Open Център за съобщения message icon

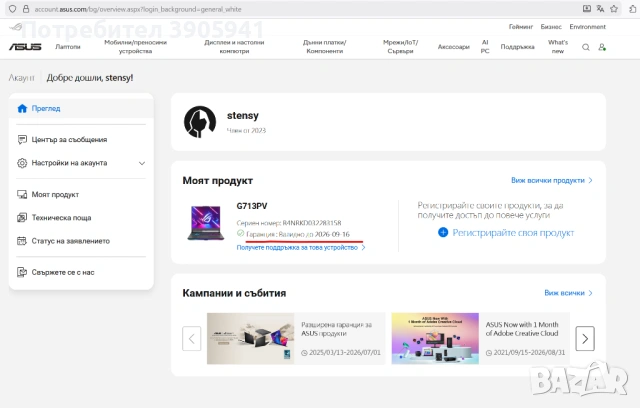[23, 140]
